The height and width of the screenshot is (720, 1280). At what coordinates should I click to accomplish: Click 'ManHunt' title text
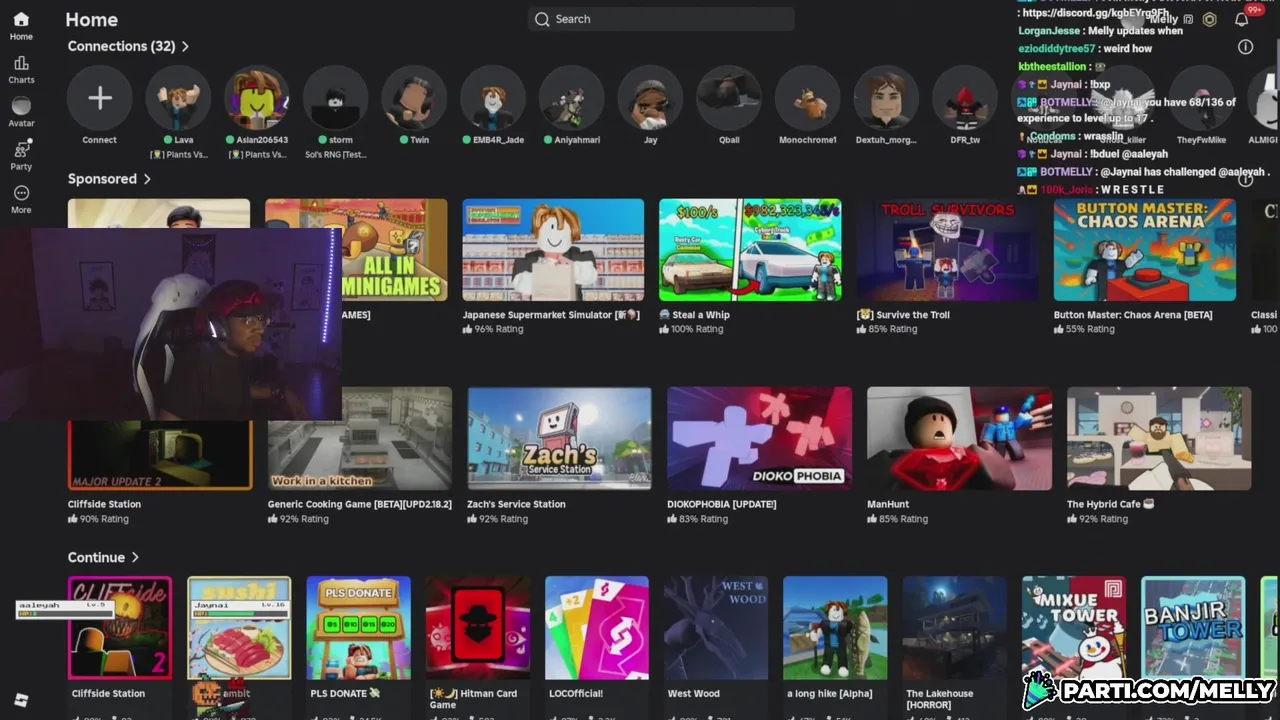888,504
